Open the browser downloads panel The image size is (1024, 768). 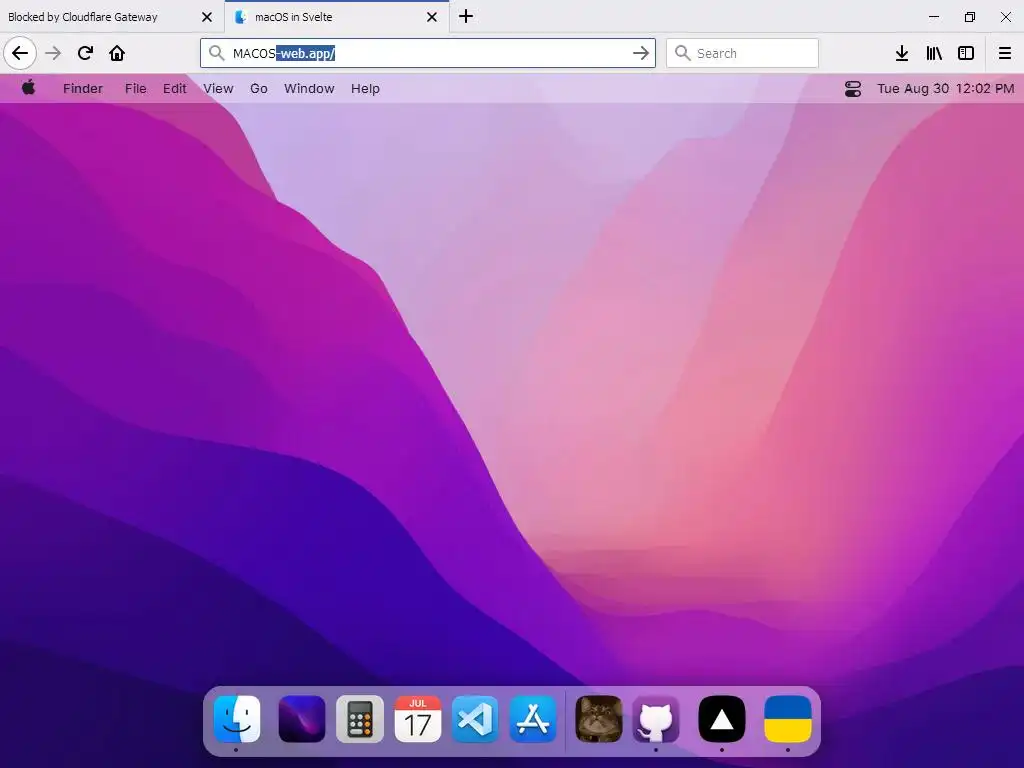point(902,53)
